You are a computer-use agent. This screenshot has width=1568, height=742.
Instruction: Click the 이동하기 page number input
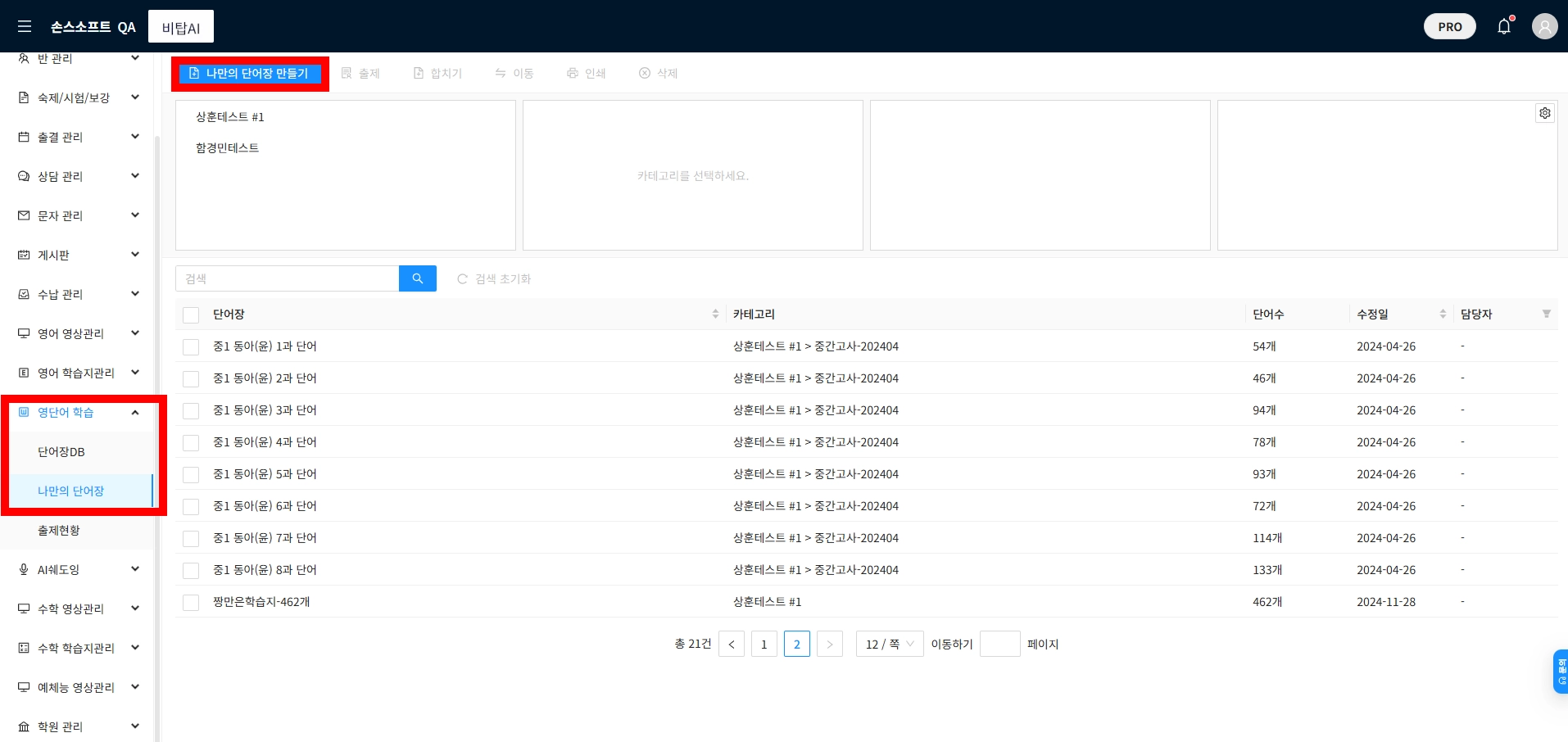1000,644
